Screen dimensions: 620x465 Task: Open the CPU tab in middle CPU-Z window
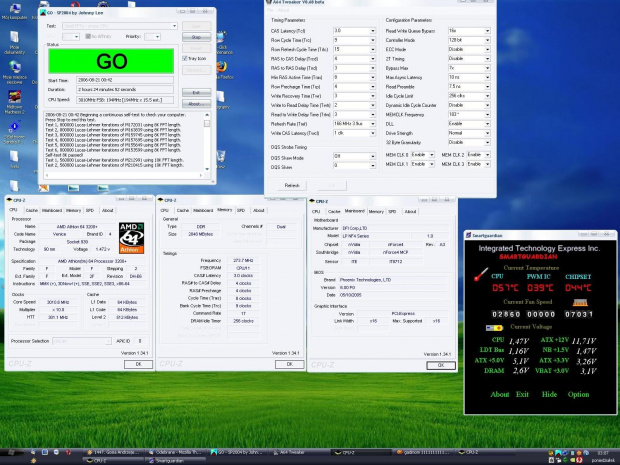point(165,210)
